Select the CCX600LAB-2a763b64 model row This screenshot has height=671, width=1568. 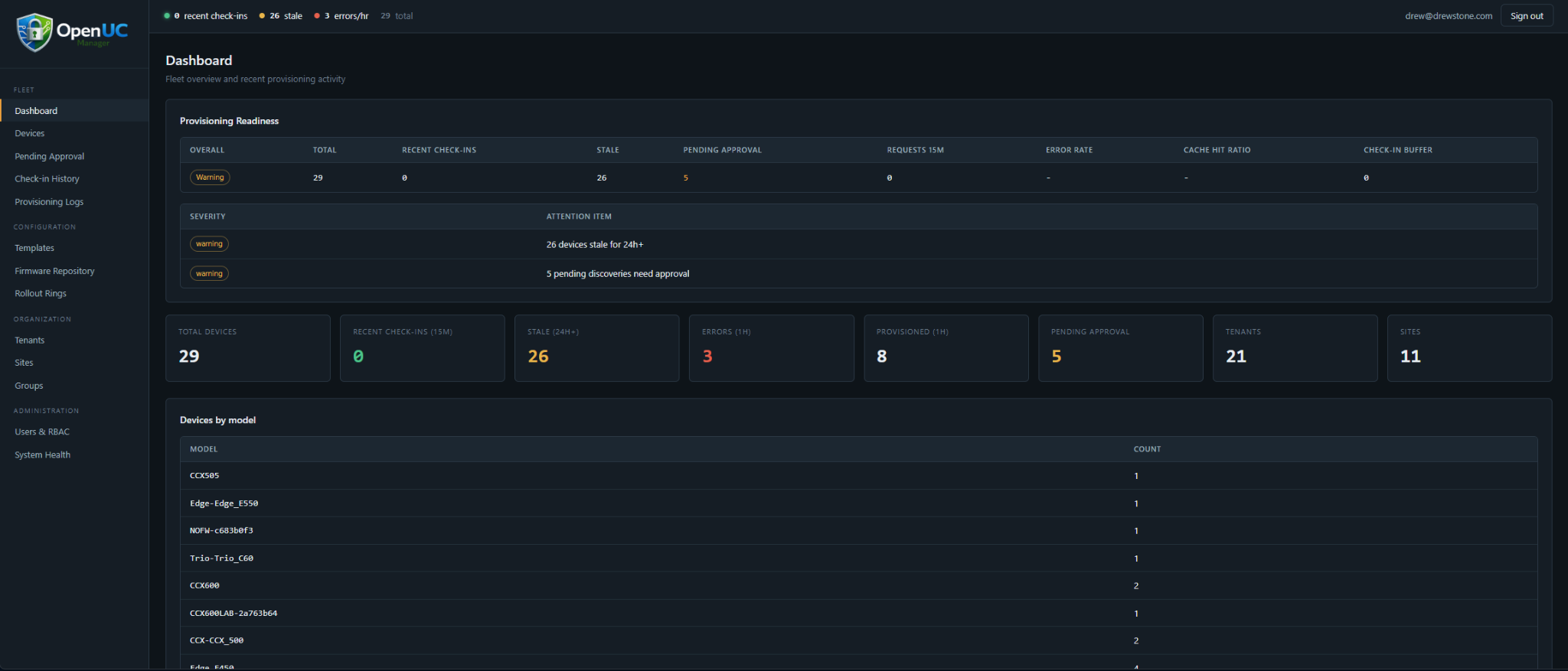(858, 614)
